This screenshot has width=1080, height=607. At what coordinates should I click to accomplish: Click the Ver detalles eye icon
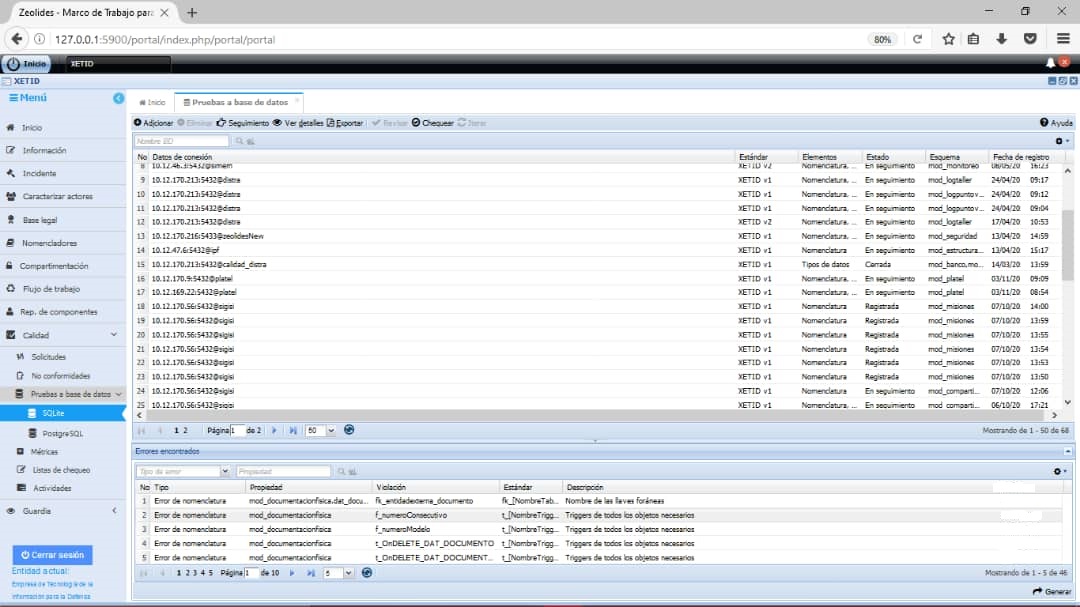(x=277, y=123)
